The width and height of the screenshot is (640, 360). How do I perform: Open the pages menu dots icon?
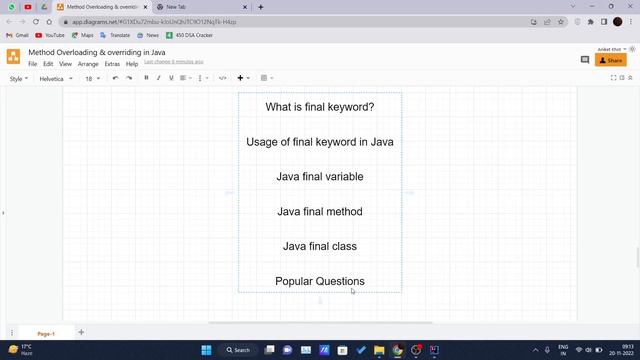pos(12,333)
